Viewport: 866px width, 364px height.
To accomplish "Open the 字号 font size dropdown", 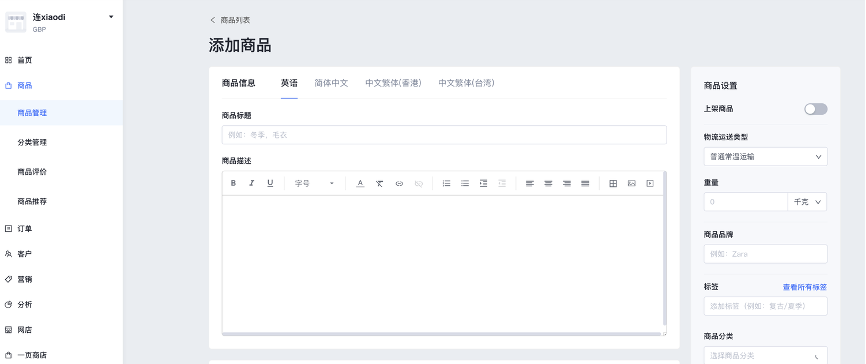I will [314, 183].
